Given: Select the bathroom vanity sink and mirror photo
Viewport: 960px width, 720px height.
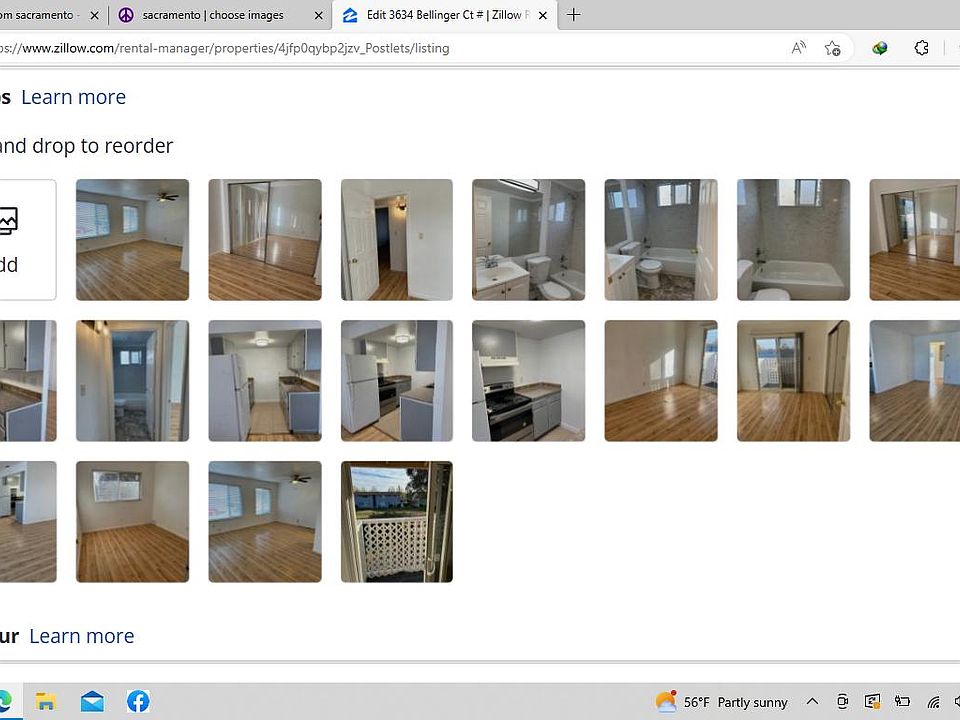Looking at the screenshot, I should coord(528,240).
